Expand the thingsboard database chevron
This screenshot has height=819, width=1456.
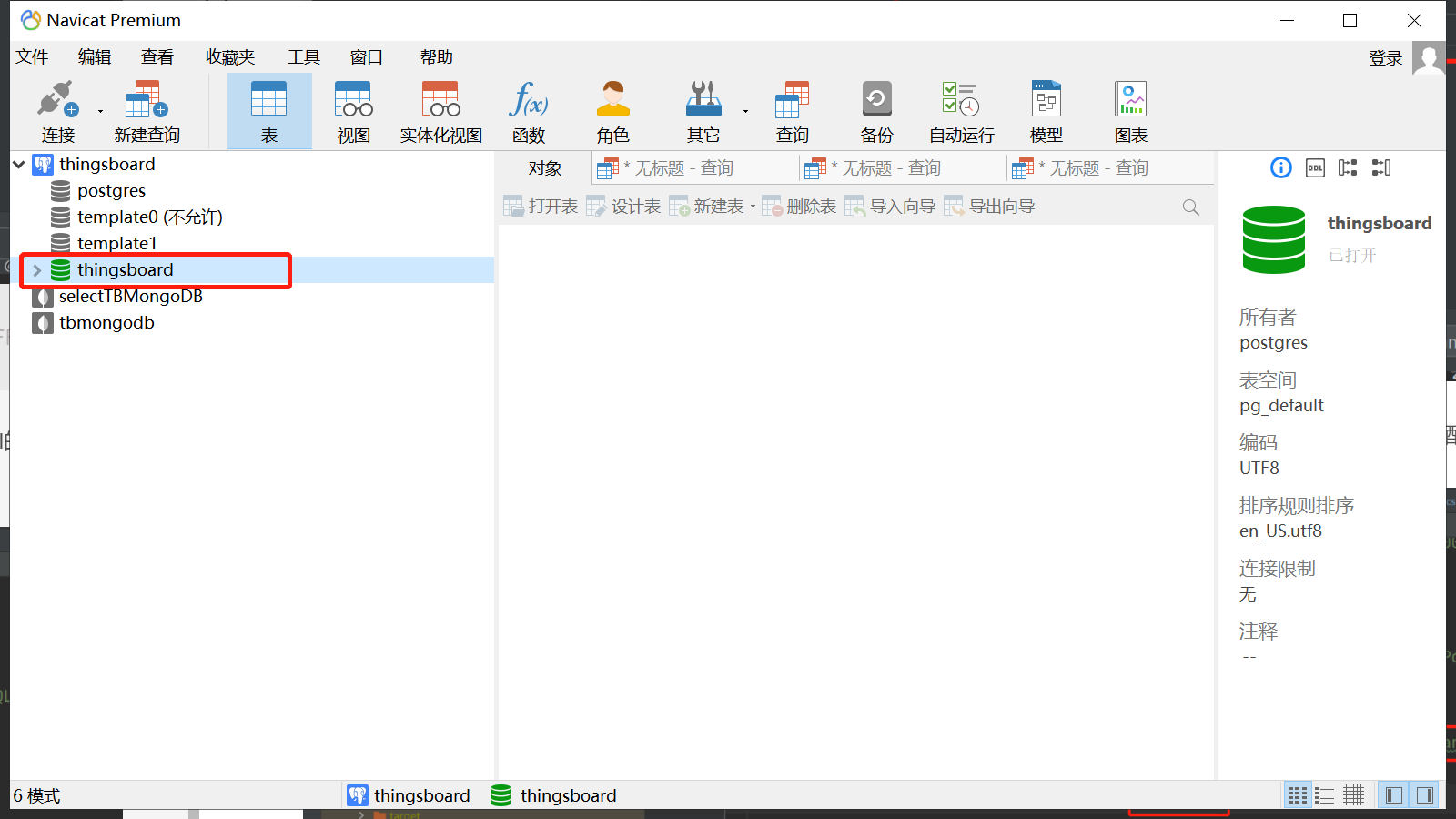coord(37,270)
